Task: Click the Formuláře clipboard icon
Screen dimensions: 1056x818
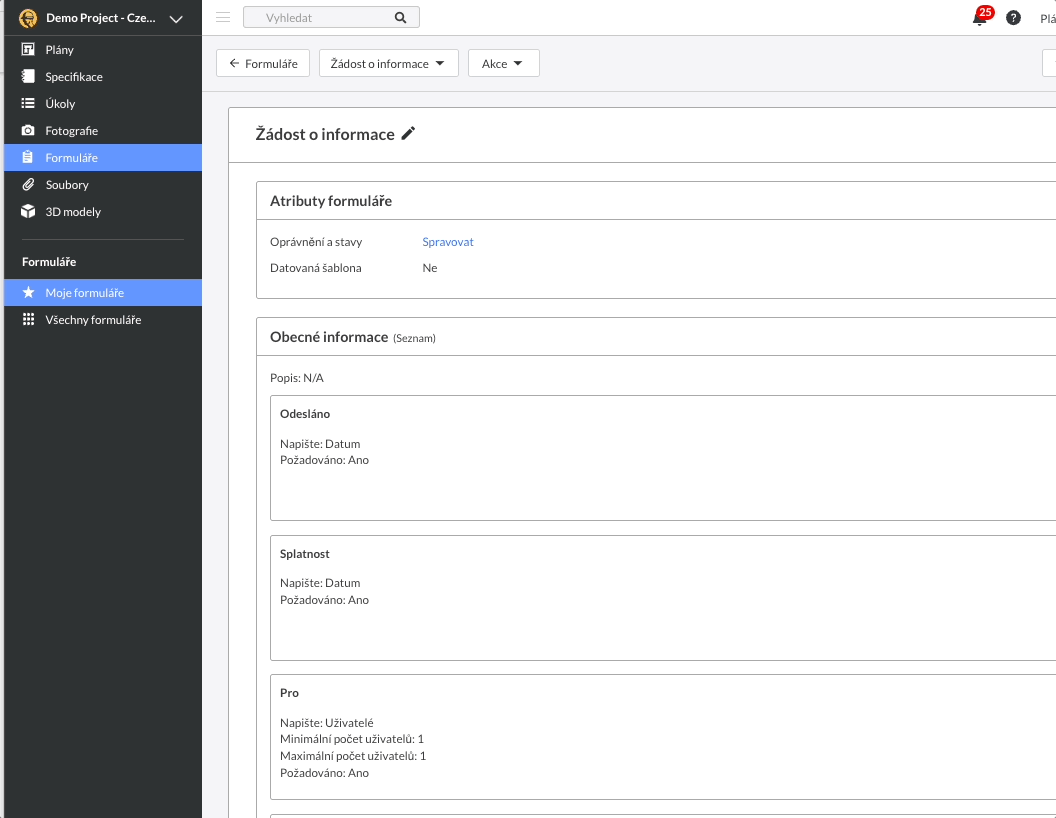Action: point(28,157)
